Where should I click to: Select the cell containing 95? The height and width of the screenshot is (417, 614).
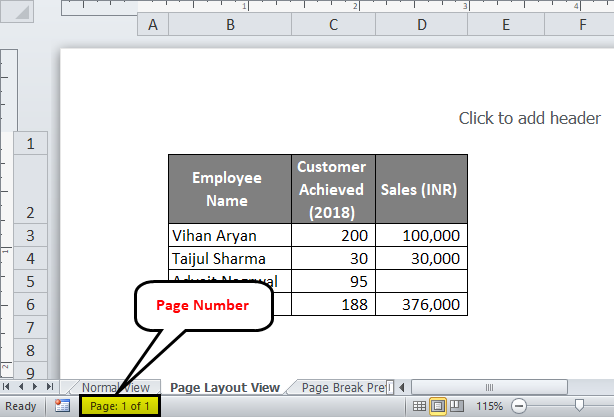click(x=333, y=281)
